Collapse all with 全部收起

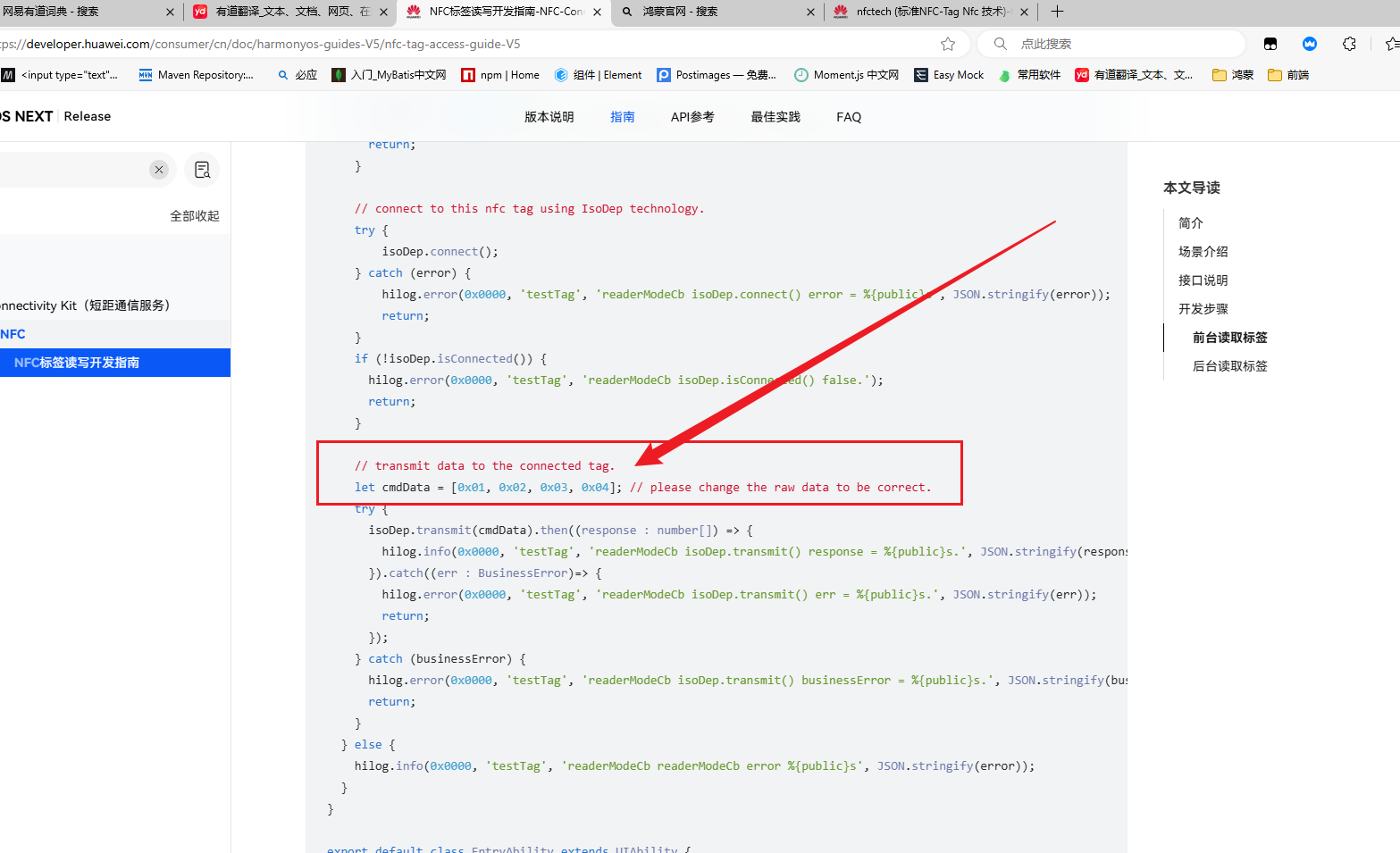(195, 216)
